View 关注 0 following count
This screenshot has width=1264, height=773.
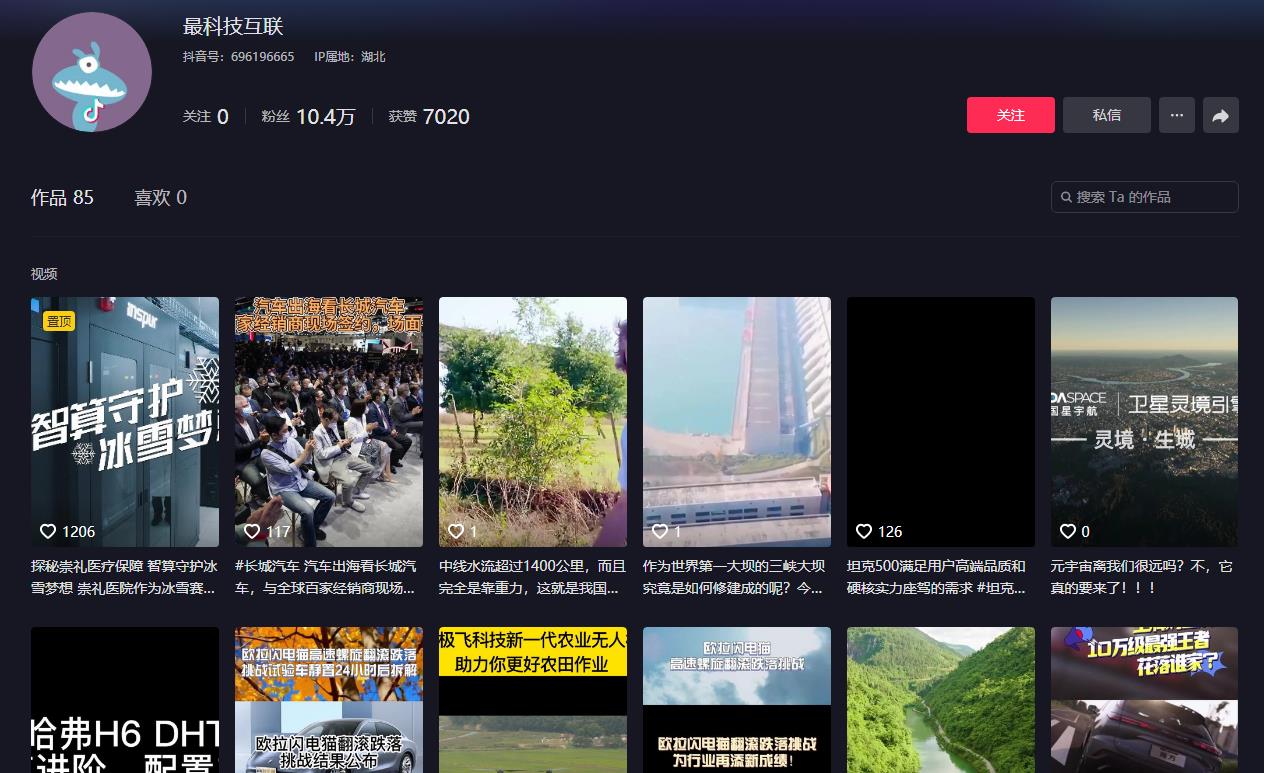click(206, 116)
